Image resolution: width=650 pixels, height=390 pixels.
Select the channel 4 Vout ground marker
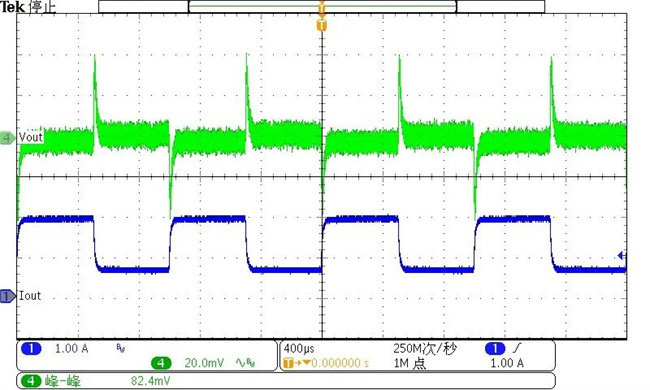[7, 138]
